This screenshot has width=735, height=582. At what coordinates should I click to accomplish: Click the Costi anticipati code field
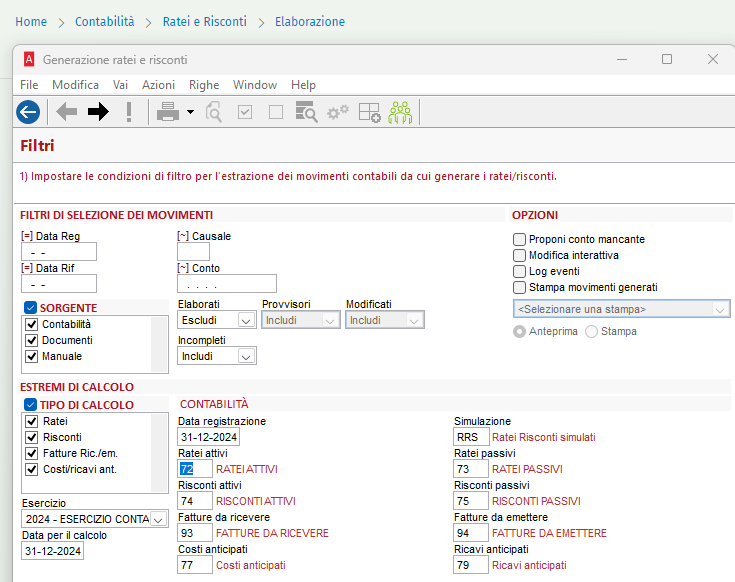[x=195, y=565]
